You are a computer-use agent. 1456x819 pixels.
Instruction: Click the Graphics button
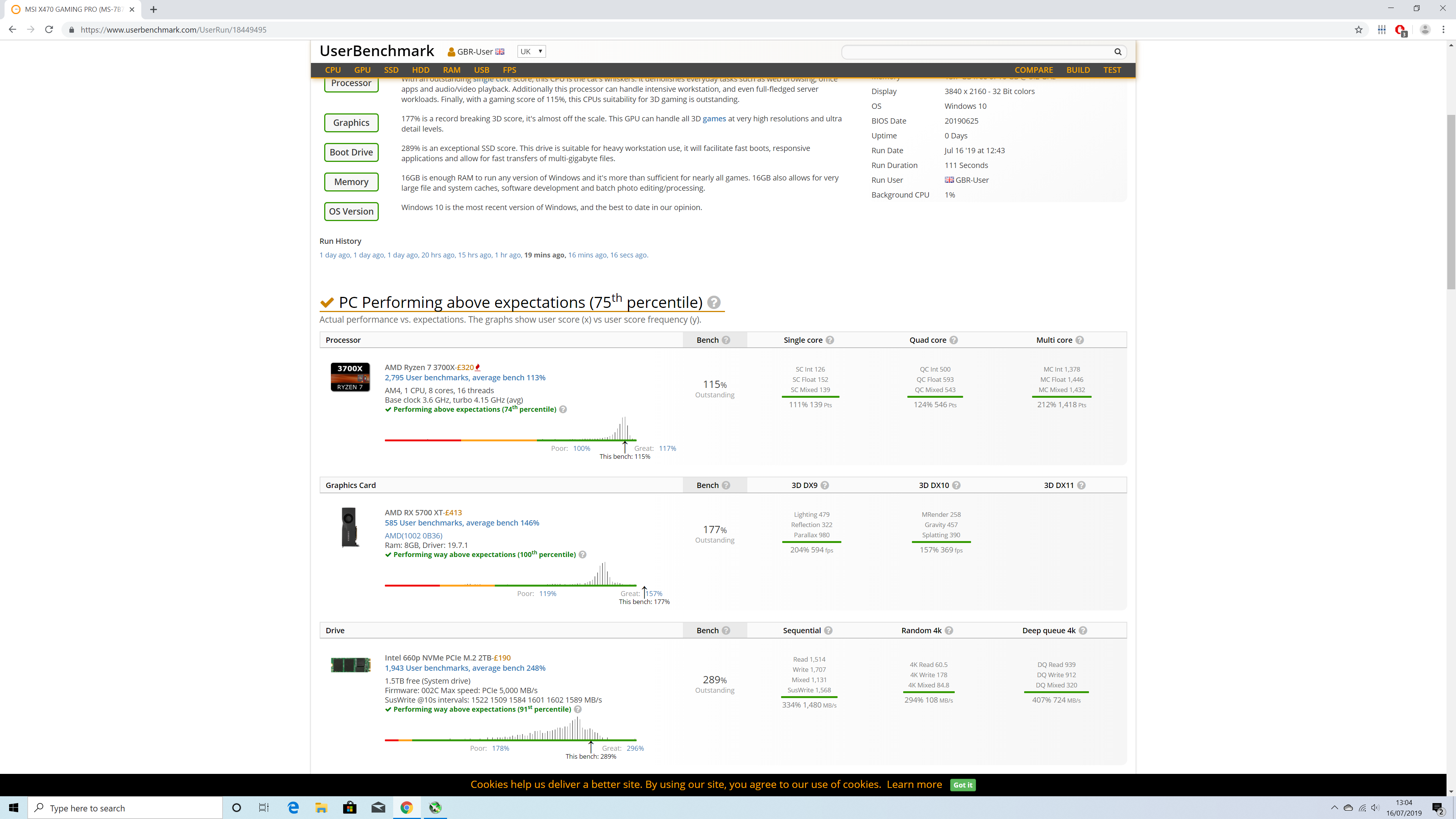click(351, 122)
